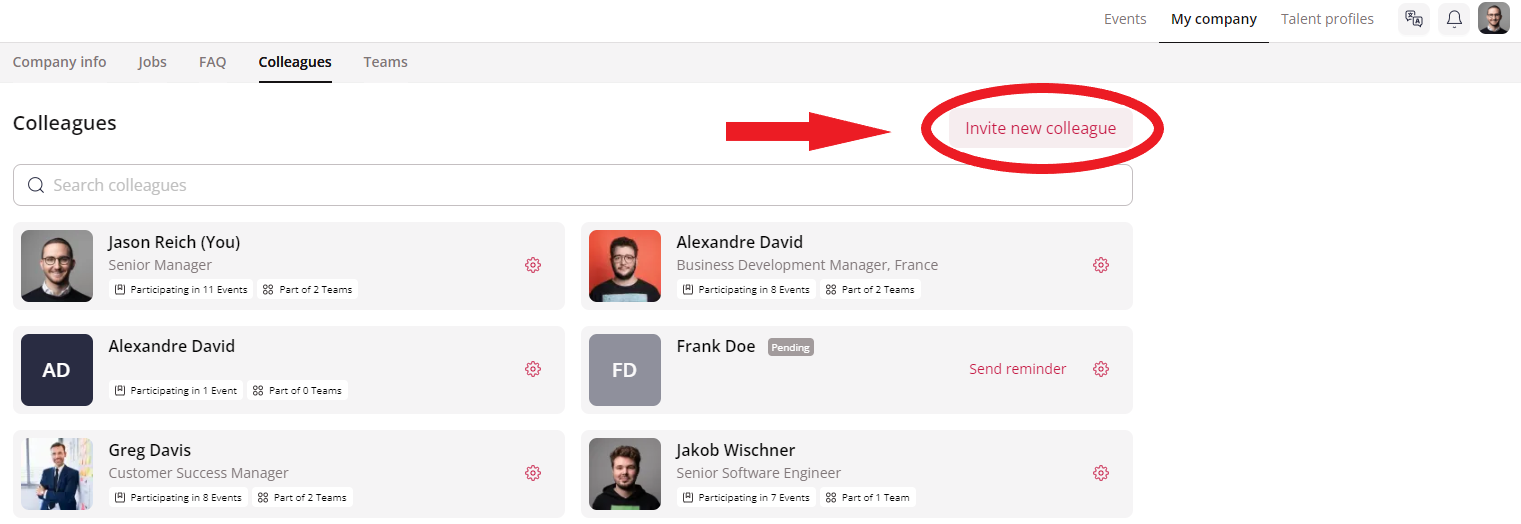This screenshot has width=1521, height=524.
Task: Open the notifications bell
Action: click(x=1454, y=19)
